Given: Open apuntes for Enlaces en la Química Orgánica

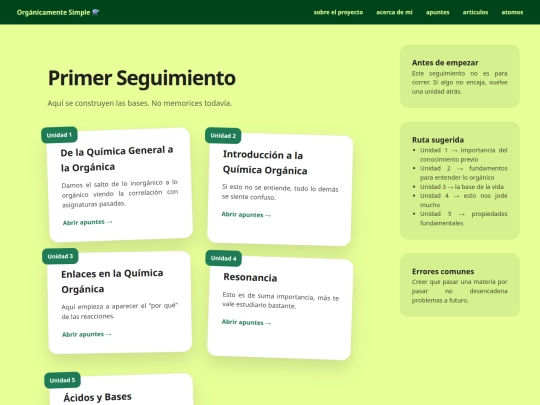Looking at the screenshot, I should pos(87,334).
